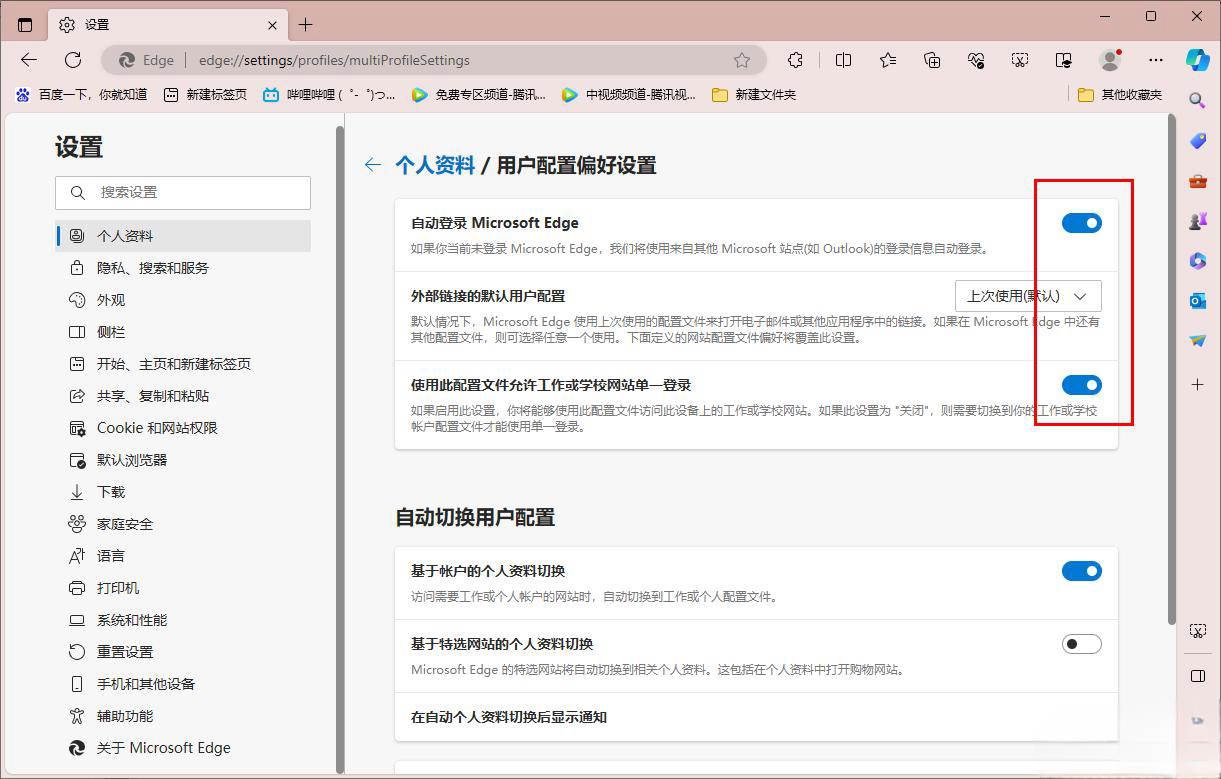Open 隐私、搜索和服务 settings section
This screenshot has height=779, width=1221.
pyautogui.click(x=184, y=268)
